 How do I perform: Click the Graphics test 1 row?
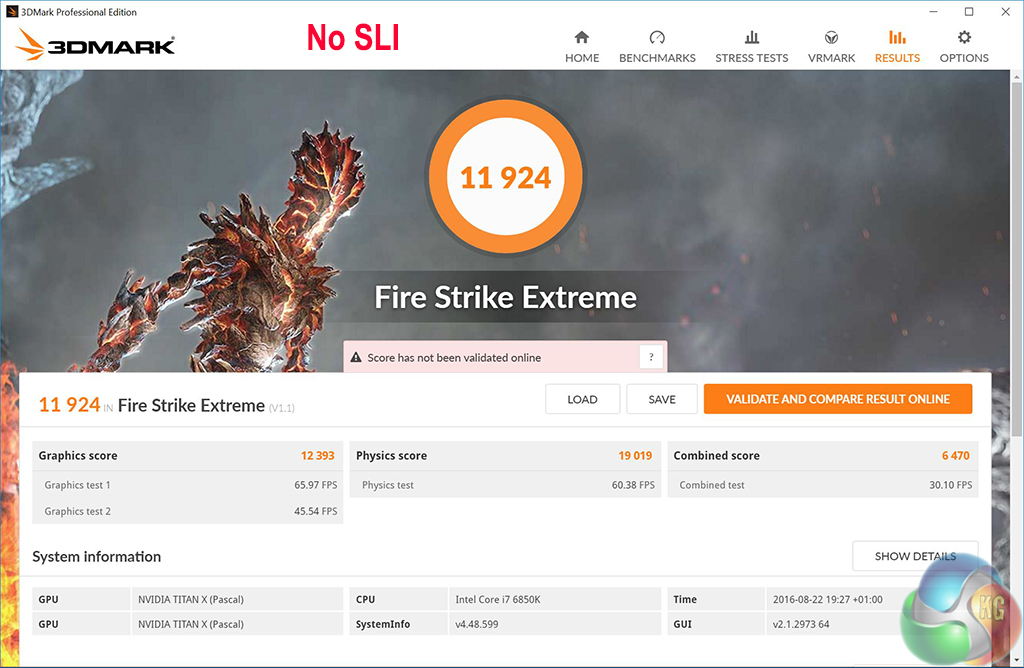coord(188,485)
